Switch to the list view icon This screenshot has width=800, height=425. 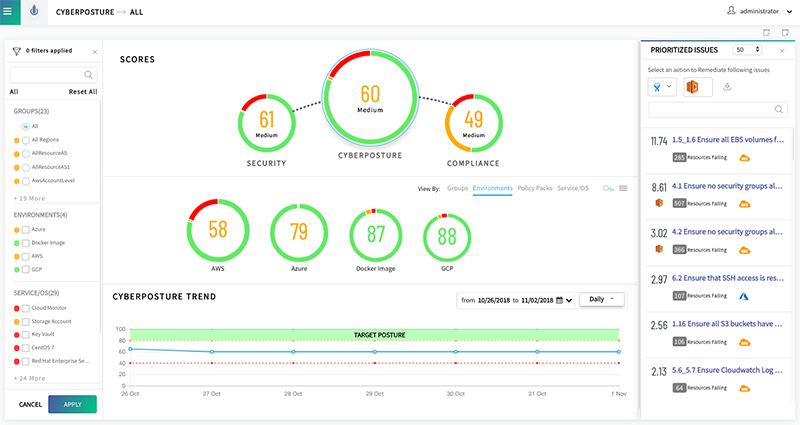pos(623,188)
